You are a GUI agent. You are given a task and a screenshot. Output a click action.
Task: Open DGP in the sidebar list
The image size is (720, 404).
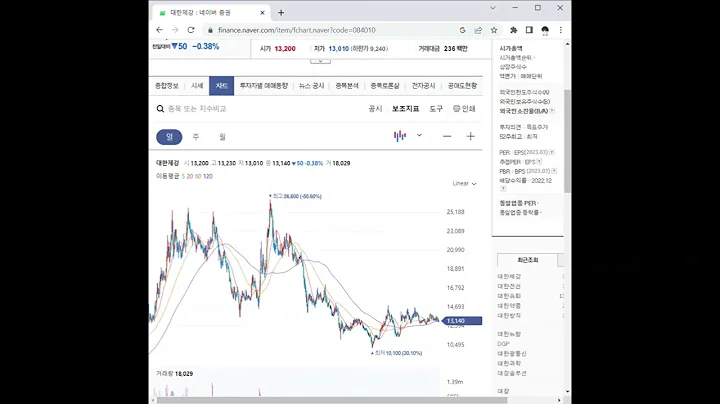pos(503,344)
